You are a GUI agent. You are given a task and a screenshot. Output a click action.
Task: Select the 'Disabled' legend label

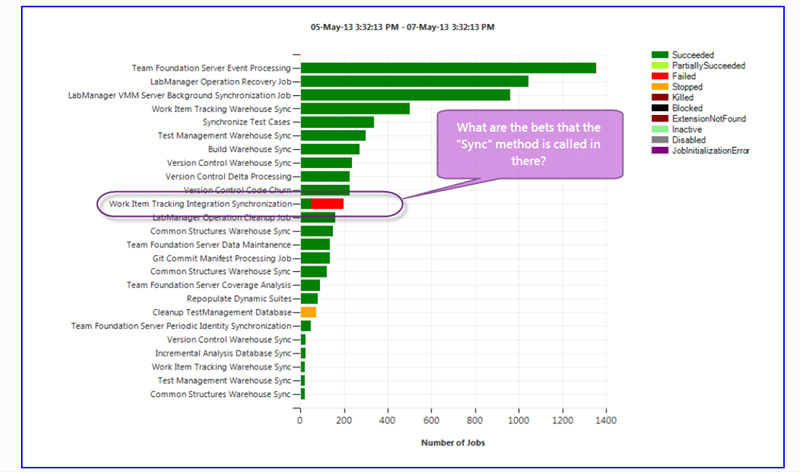(689, 140)
